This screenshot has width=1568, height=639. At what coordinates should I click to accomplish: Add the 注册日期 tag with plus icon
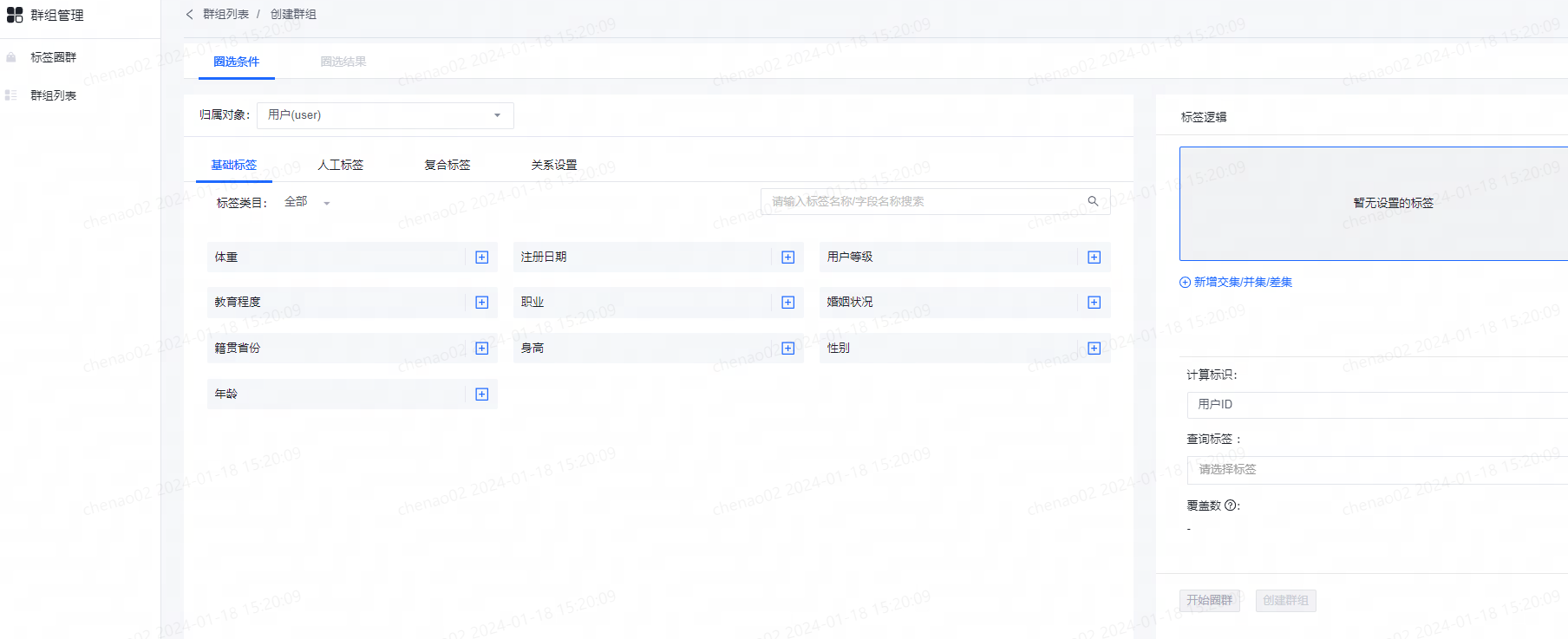(x=788, y=258)
